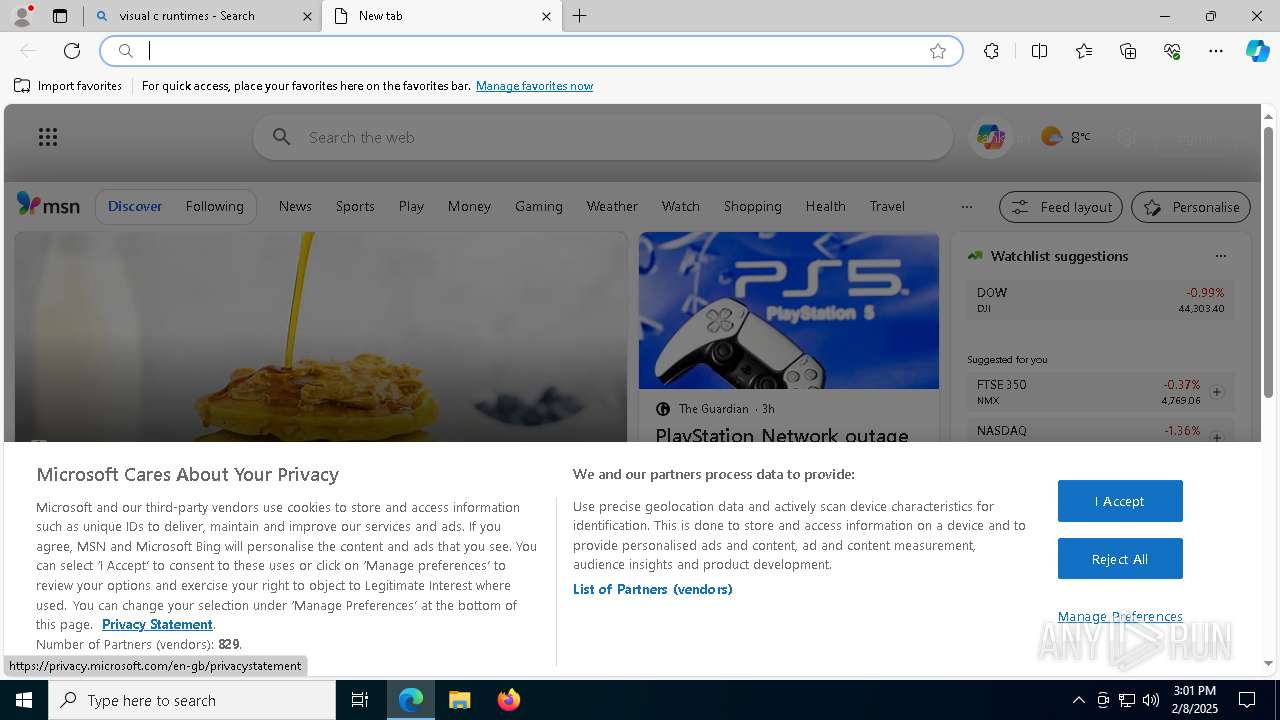Click I Accept on privacy banner
The image size is (1280, 720).
click(1120, 501)
